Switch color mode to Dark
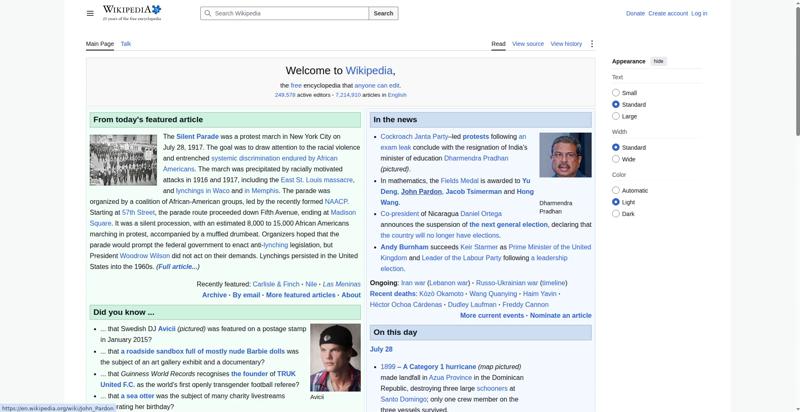Viewport: 800px width, 412px height. (x=616, y=214)
